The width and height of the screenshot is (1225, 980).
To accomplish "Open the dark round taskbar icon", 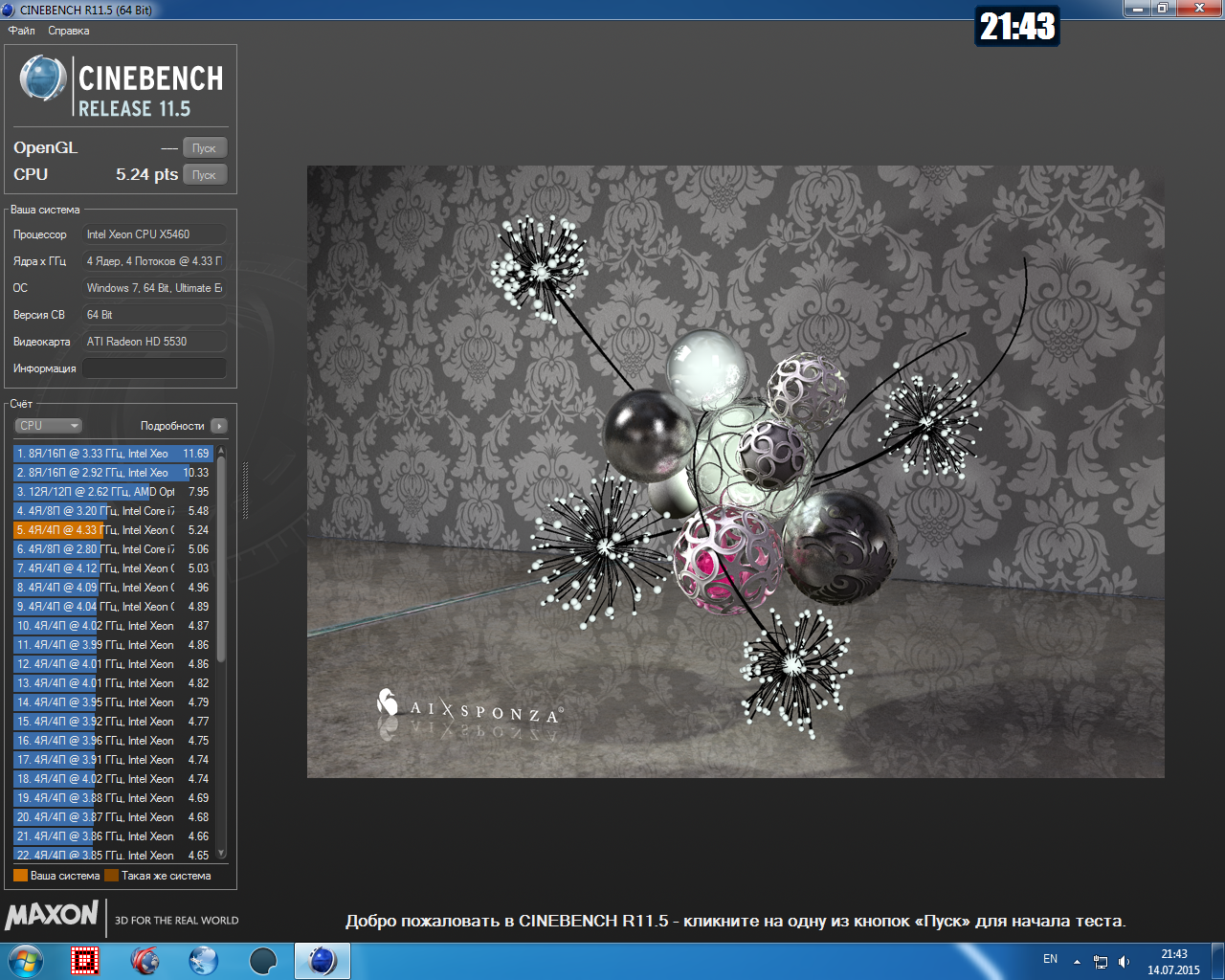I will (263, 960).
